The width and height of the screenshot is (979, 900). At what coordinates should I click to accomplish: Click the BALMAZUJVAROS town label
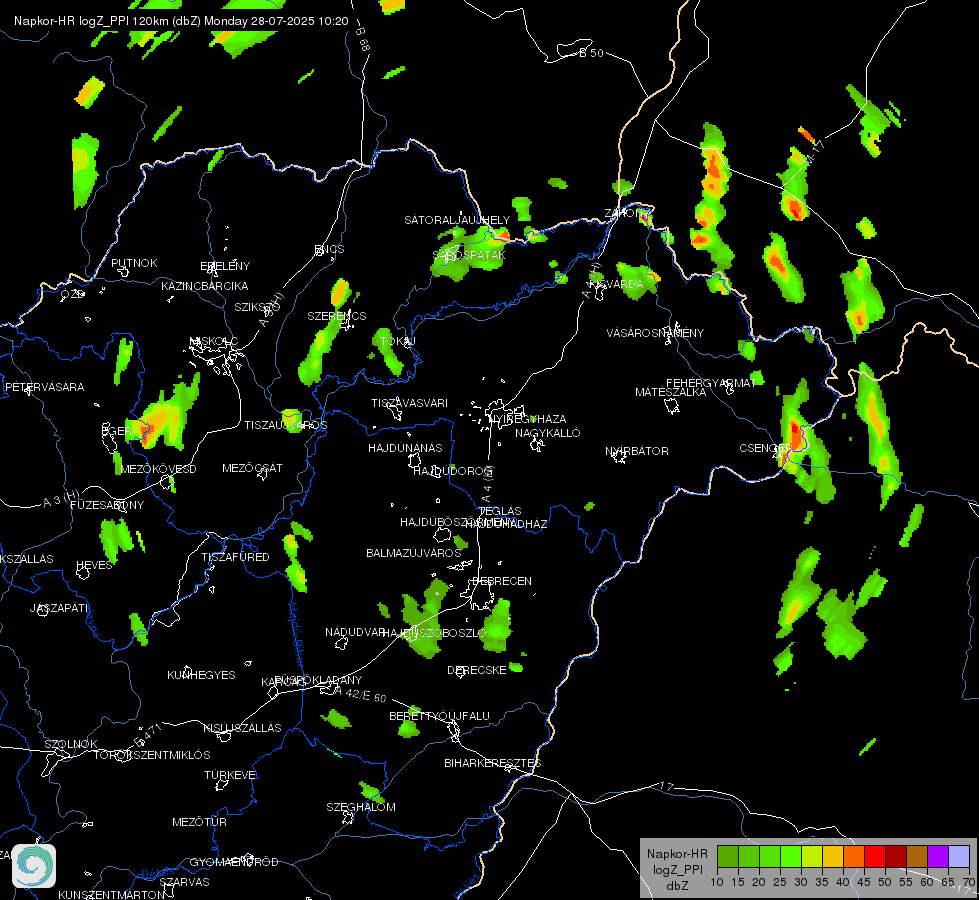413,553
